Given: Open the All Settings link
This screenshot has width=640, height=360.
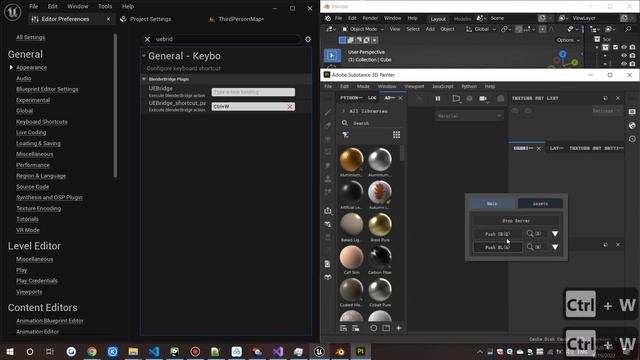Looking at the screenshot, I should [31, 37].
